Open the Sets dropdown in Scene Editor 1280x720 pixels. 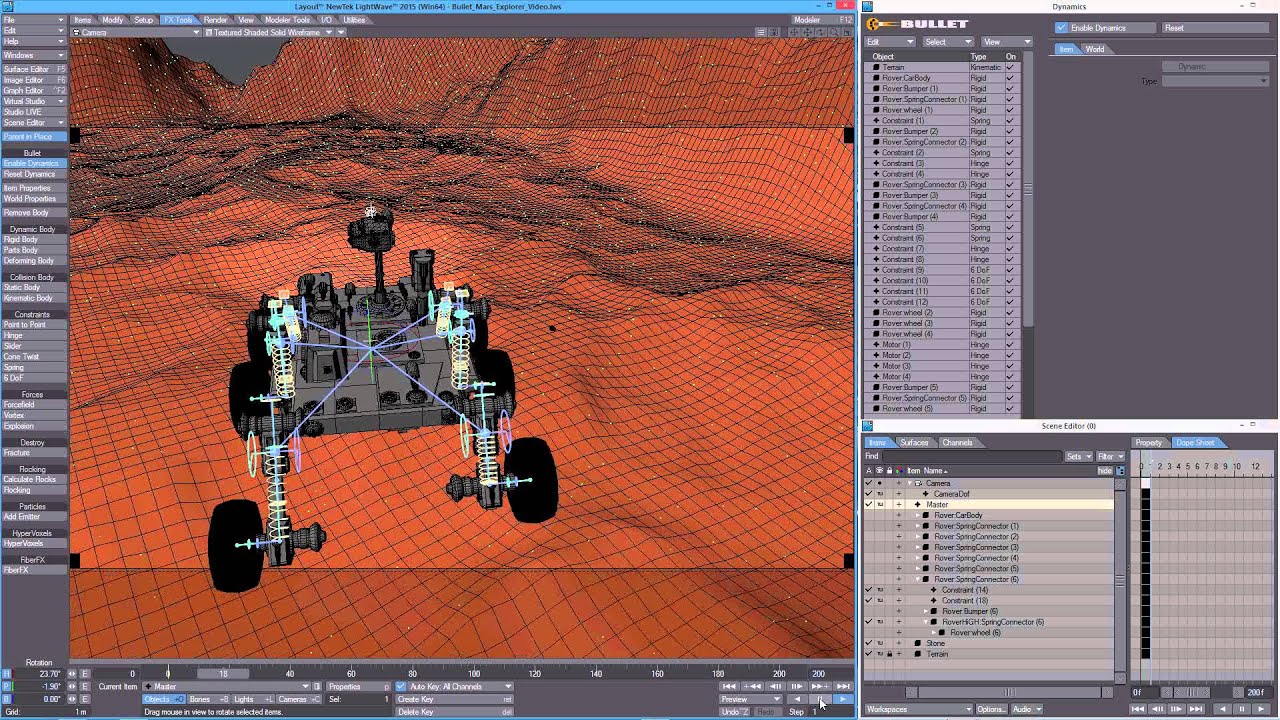coord(1079,456)
